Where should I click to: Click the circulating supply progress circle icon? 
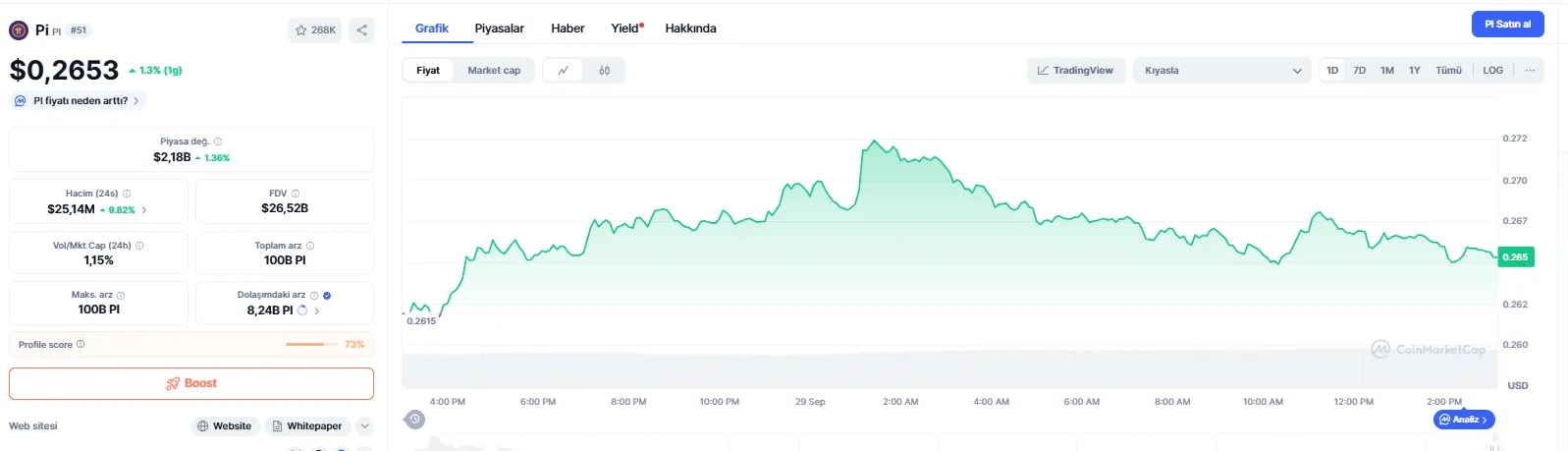[x=302, y=310]
